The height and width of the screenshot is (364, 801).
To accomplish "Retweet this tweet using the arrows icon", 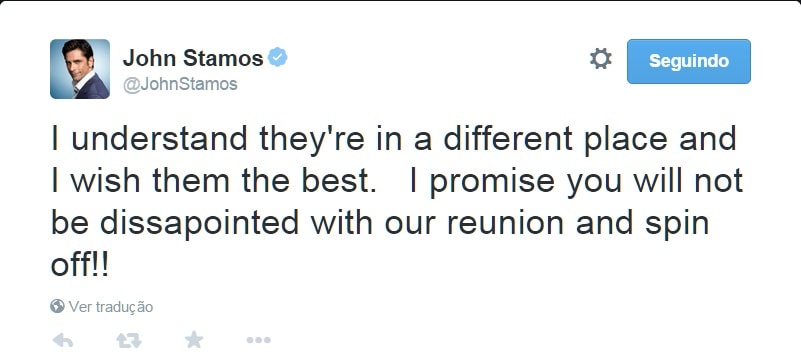I will 129,340.
